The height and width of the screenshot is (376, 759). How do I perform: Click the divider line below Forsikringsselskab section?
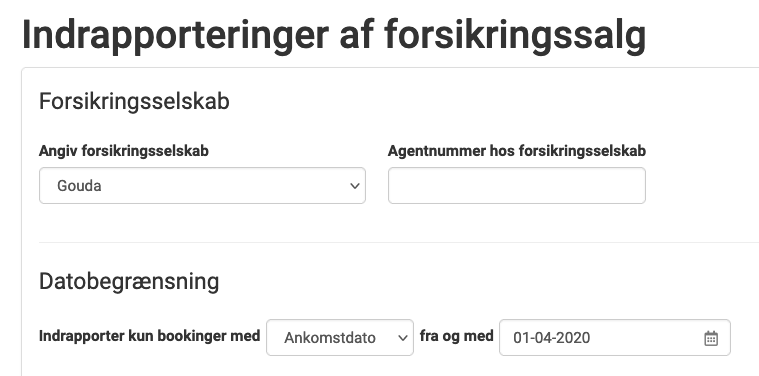click(x=399, y=242)
